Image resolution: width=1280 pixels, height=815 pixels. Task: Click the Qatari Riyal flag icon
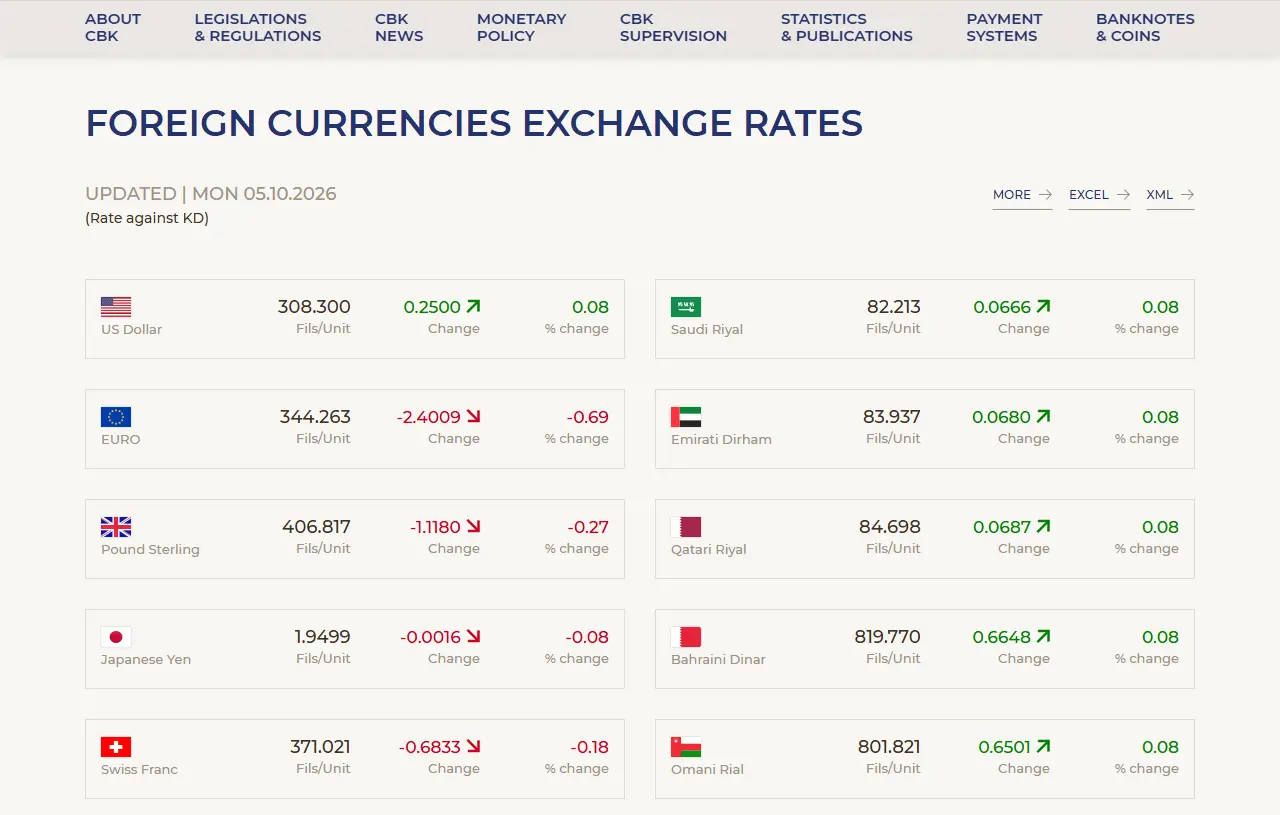tap(686, 527)
